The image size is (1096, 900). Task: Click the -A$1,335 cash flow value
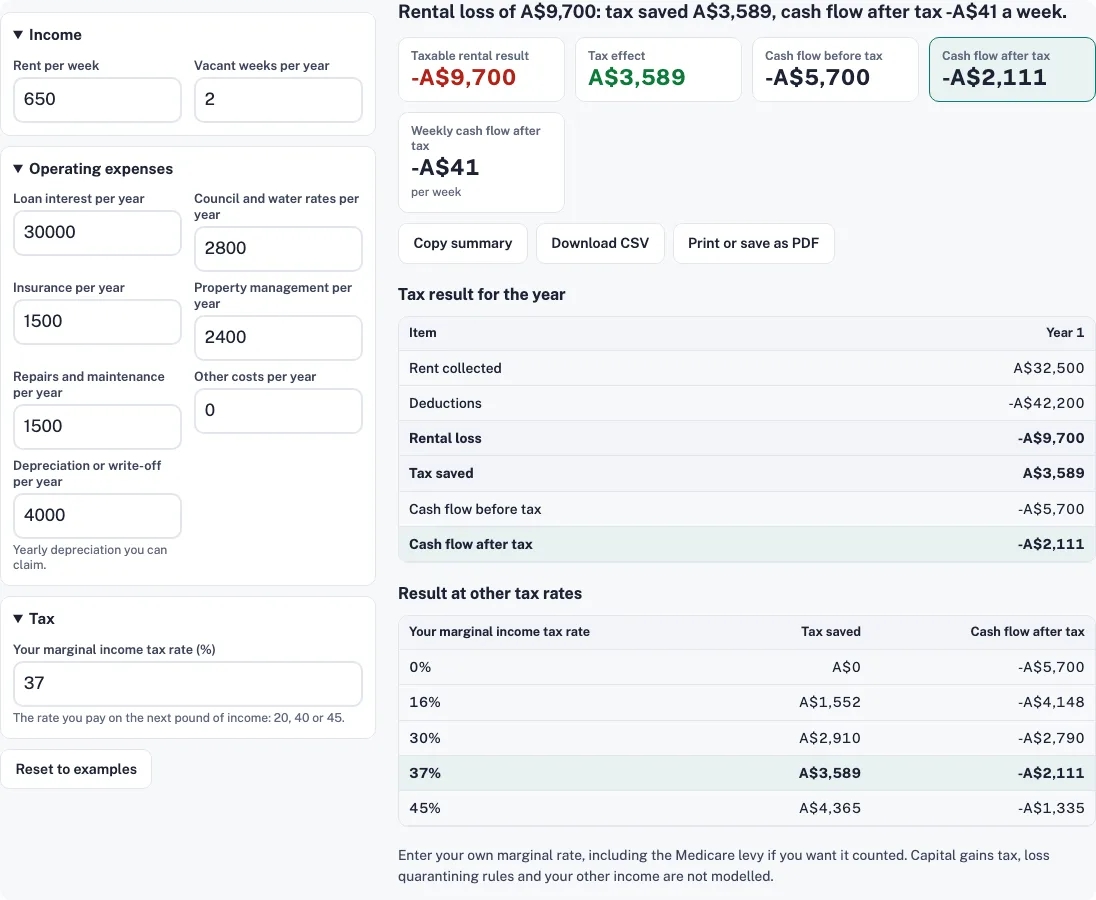click(1051, 808)
